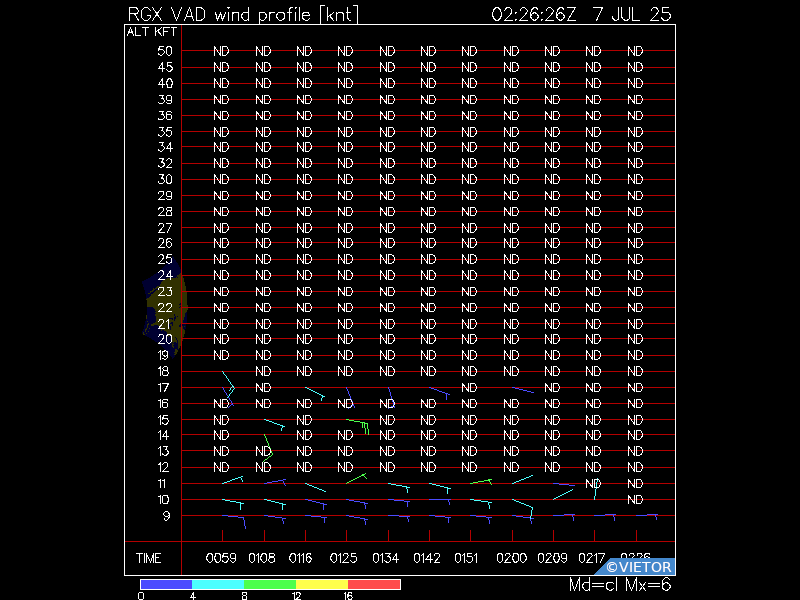Click the green segment of the wind-speed legend

[270, 584]
